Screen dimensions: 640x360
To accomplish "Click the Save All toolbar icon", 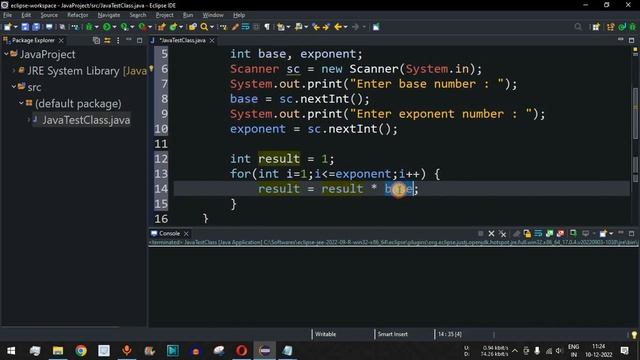I will [x=36, y=27].
